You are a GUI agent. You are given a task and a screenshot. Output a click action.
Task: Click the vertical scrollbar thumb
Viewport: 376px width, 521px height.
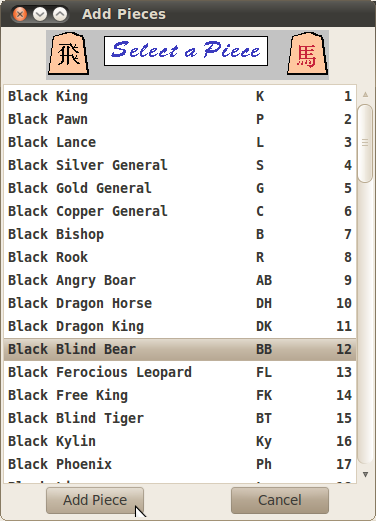365,143
